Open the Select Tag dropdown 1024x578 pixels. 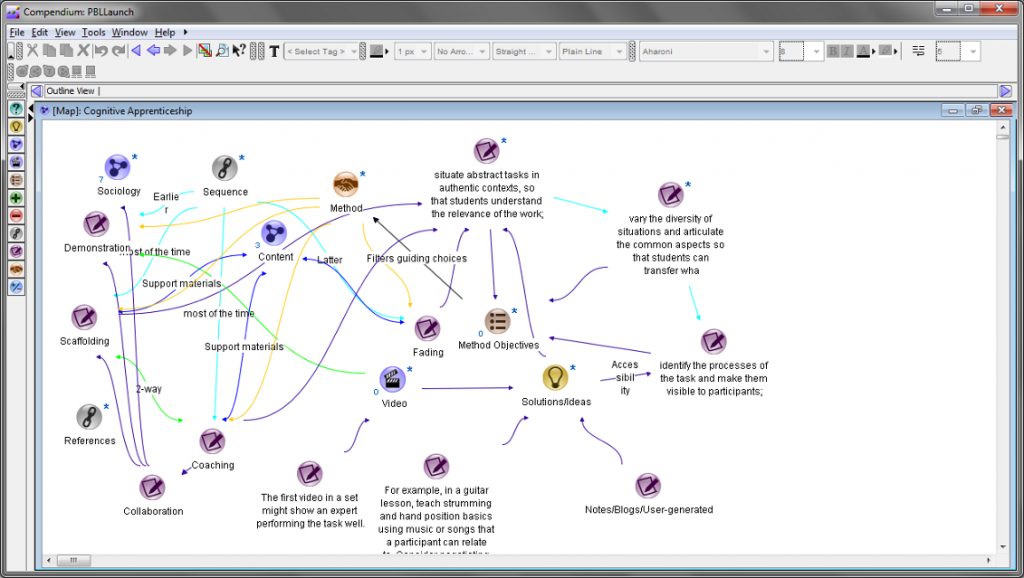[x=322, y=52]
